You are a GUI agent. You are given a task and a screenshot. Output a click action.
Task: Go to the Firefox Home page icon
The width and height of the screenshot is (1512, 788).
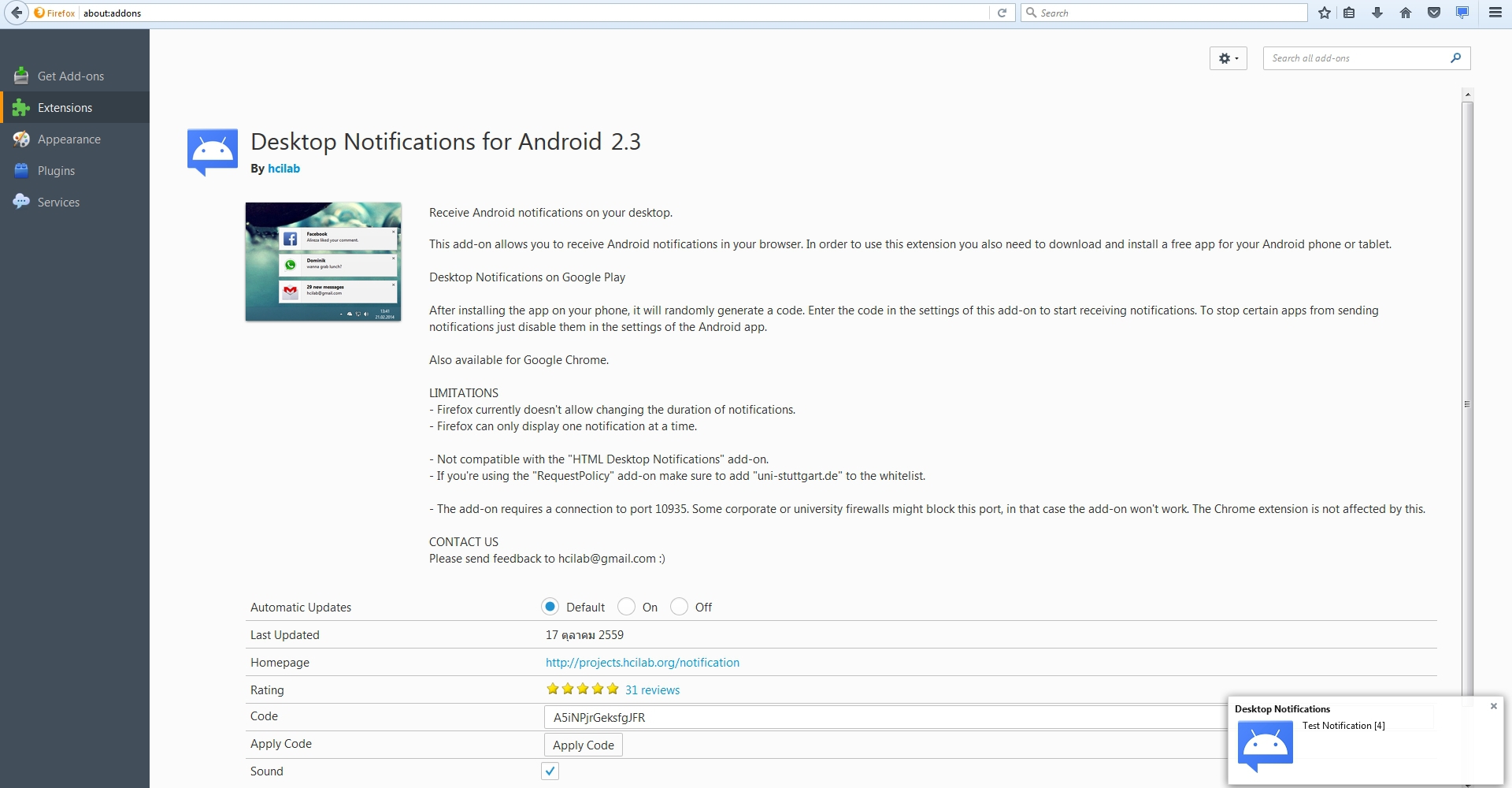(1406, 13)
